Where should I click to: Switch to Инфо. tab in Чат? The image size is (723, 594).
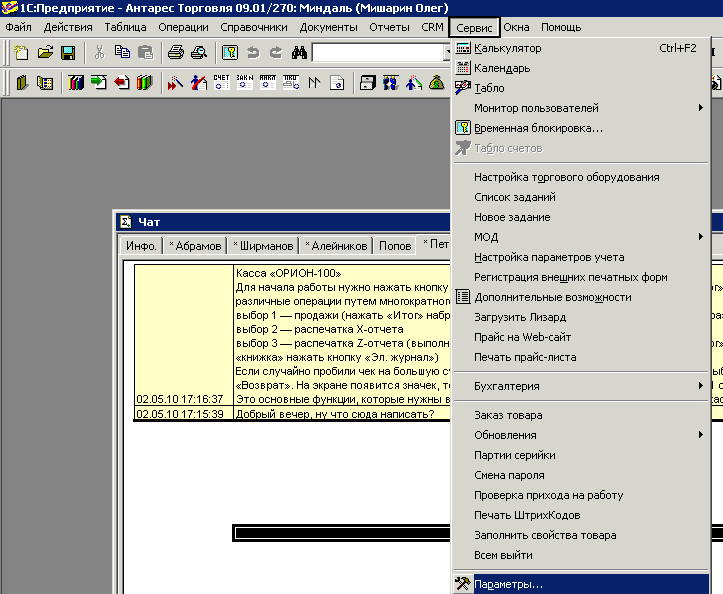coord(141,246)
